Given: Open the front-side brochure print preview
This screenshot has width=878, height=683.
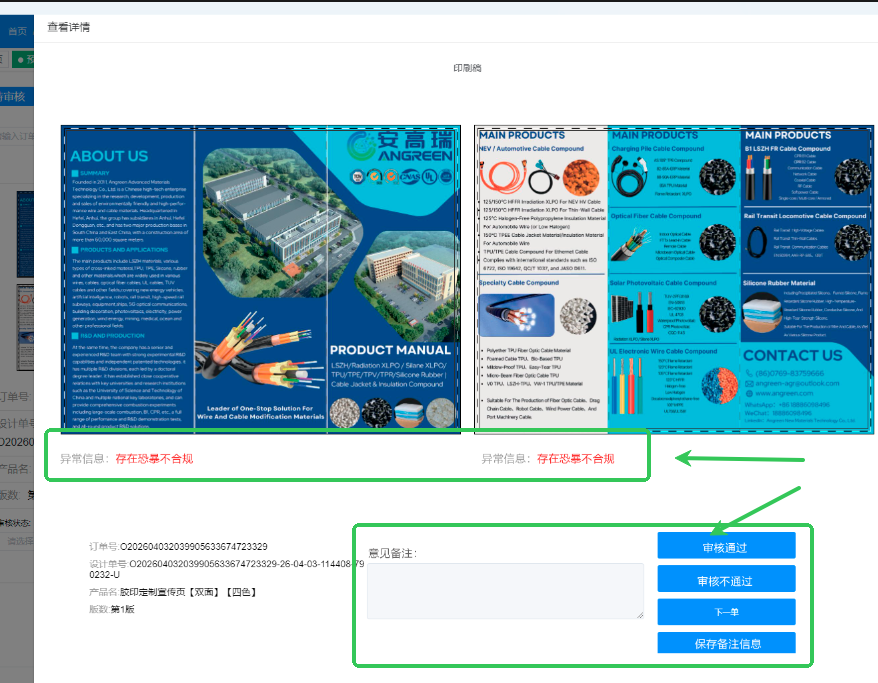Looking at the screenshot, I should coord(261,279).
